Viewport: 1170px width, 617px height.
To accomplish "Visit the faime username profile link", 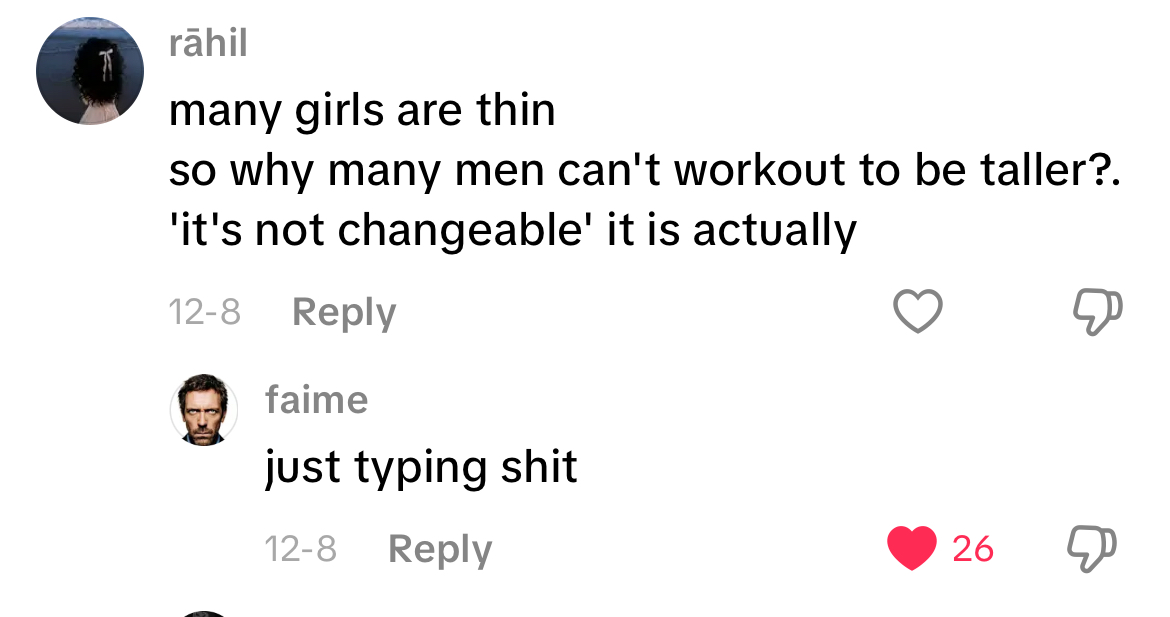I will (316, 400).
